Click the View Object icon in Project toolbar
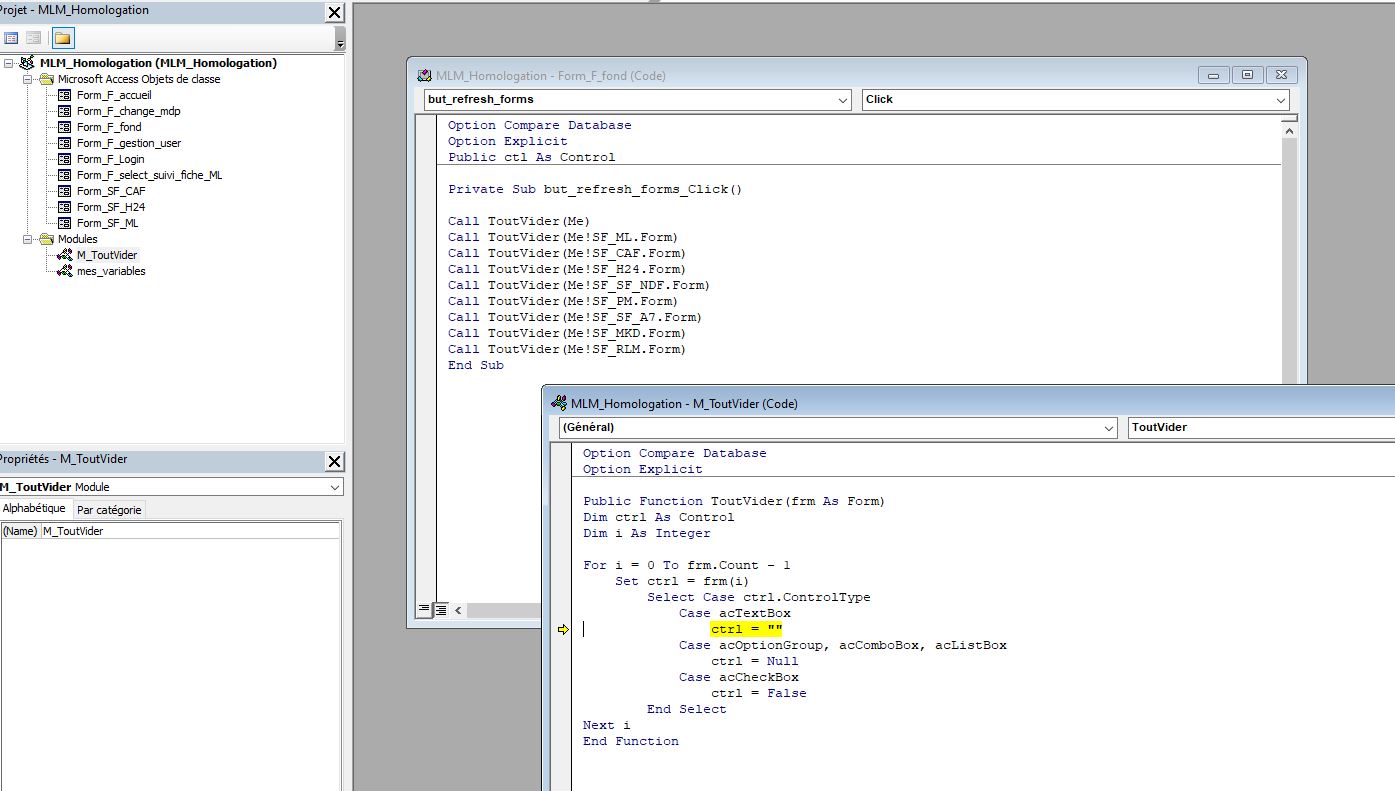1395x791 pixels. [x=34, y=38]
